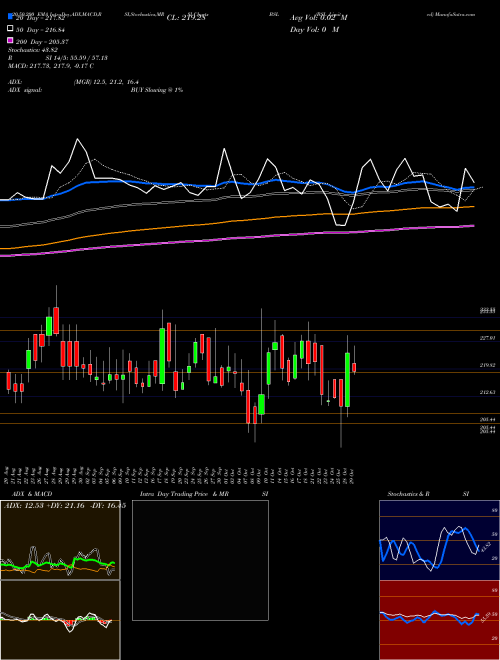Click the 212.63 price axis label
500x660 pixels.
[x=487, y=392]
